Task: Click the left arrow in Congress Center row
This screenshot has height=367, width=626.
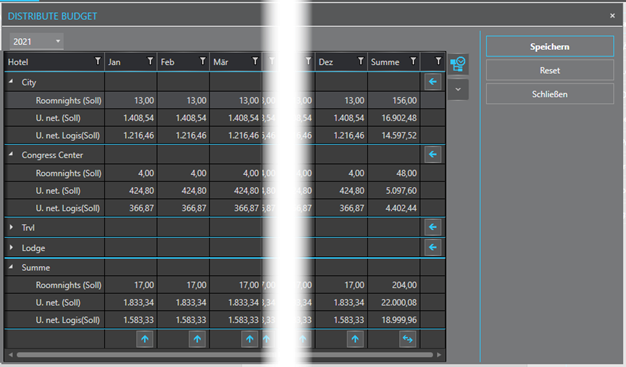Action: pos(433,155)
